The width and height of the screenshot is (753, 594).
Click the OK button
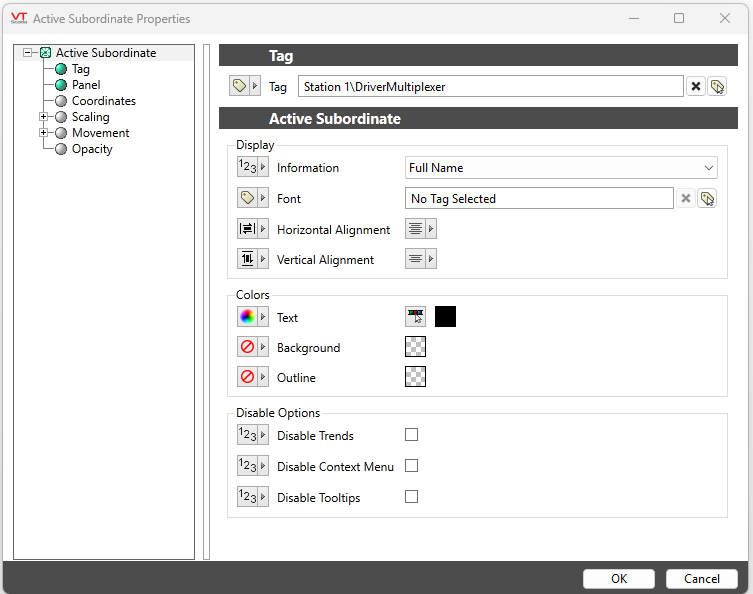pyautogui.click(x=618, y=578)
